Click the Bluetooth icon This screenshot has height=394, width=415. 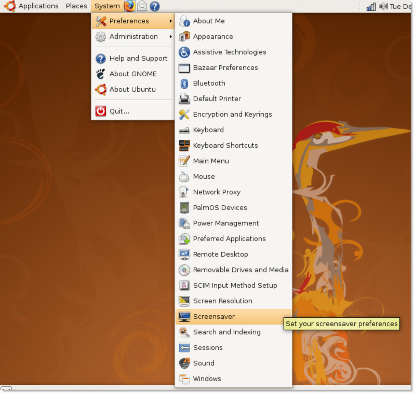184,83
